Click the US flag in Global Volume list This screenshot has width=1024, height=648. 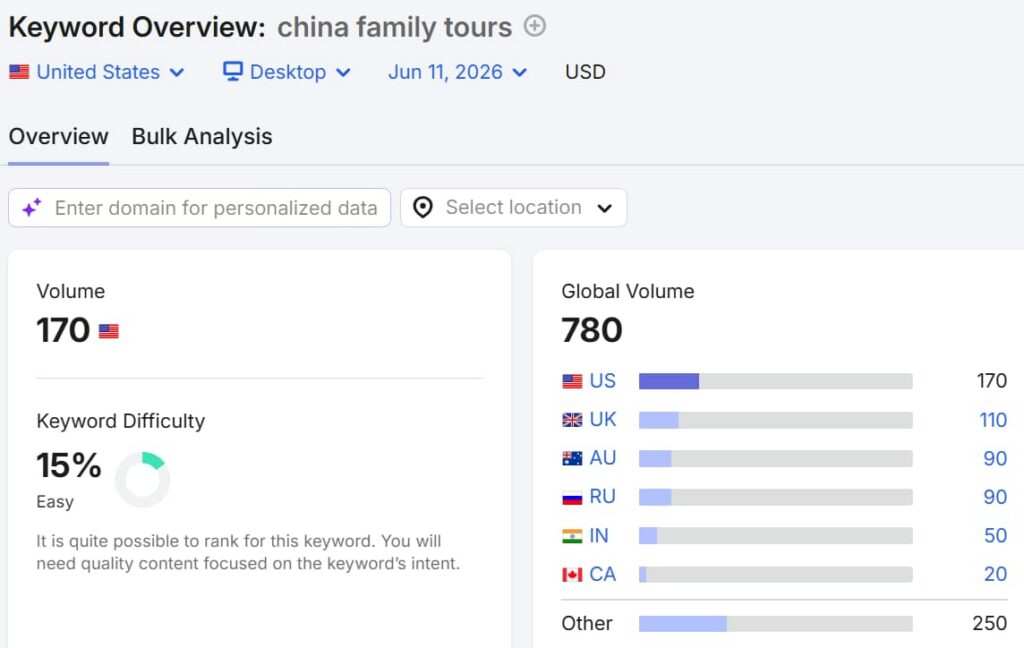(572, 381)
